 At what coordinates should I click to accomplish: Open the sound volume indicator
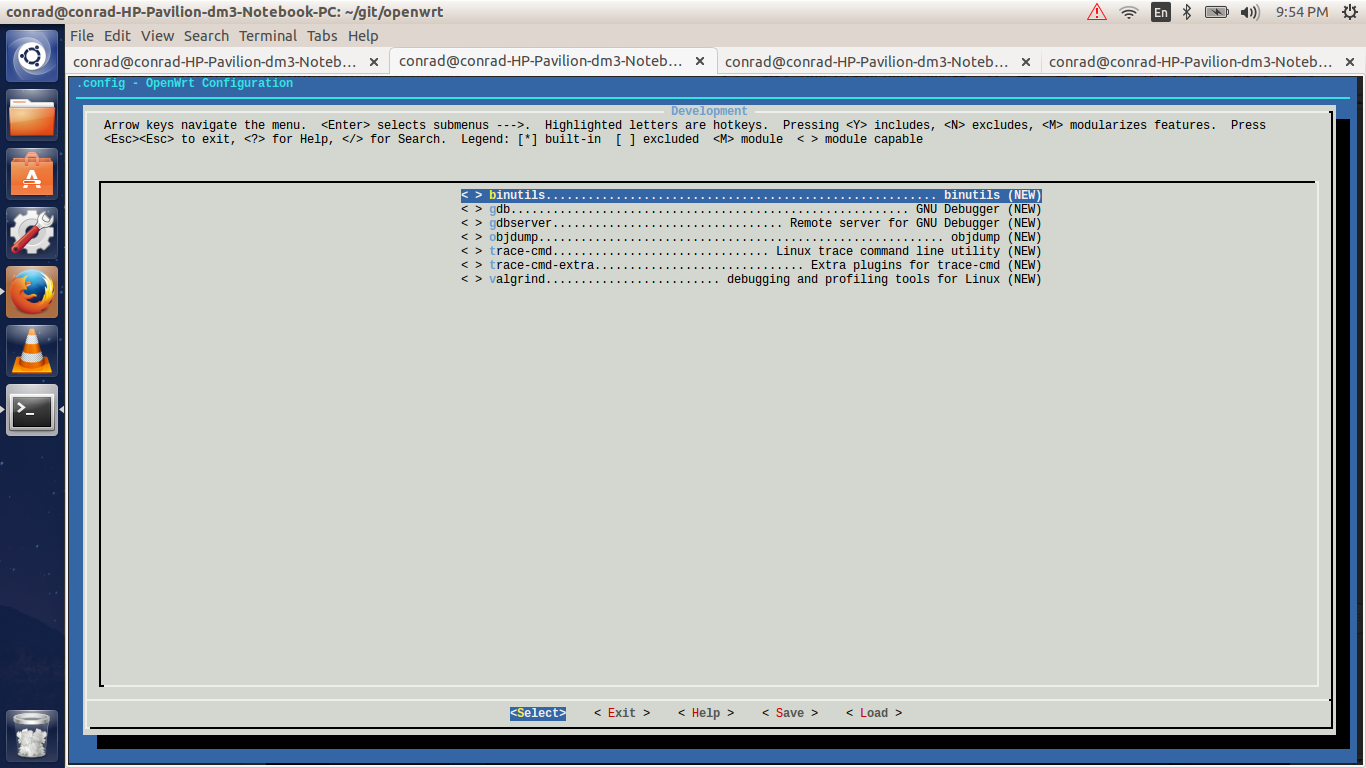[x=1250, y=12]
